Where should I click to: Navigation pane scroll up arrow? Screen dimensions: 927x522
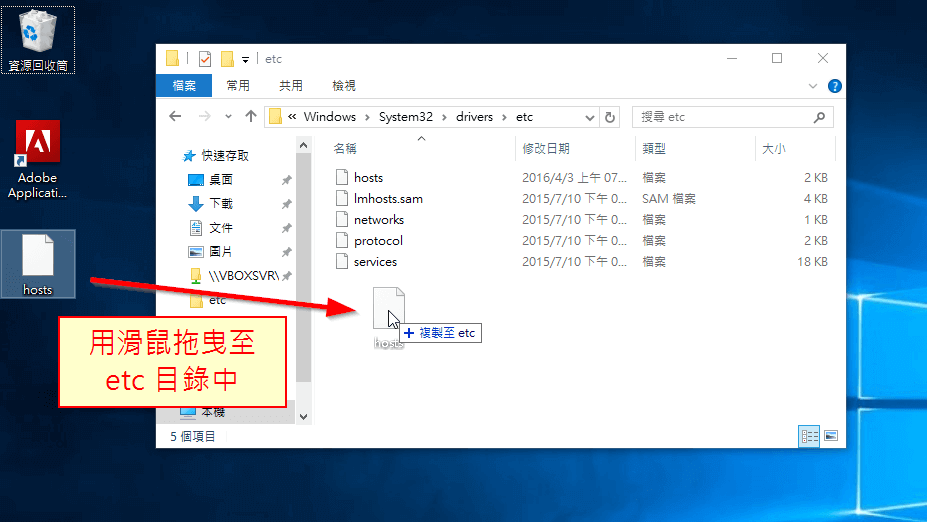point(303,145)
